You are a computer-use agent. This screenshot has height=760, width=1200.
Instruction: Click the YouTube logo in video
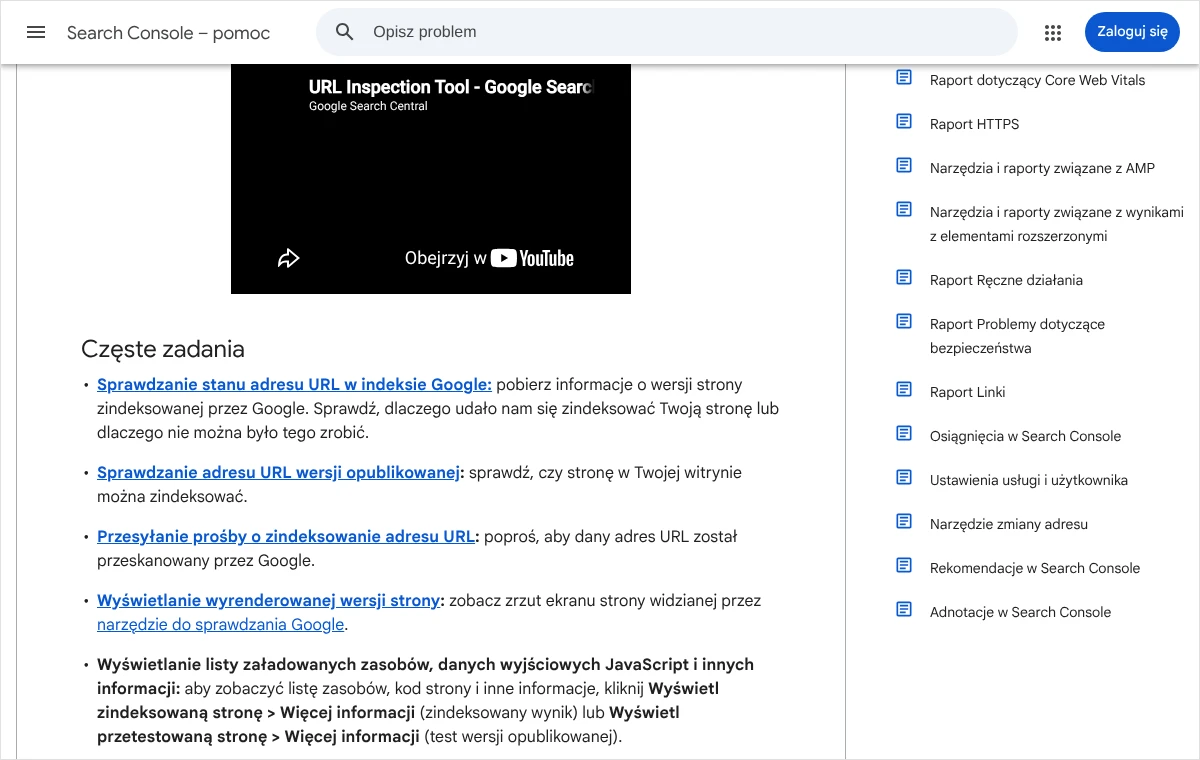[532, 258]
